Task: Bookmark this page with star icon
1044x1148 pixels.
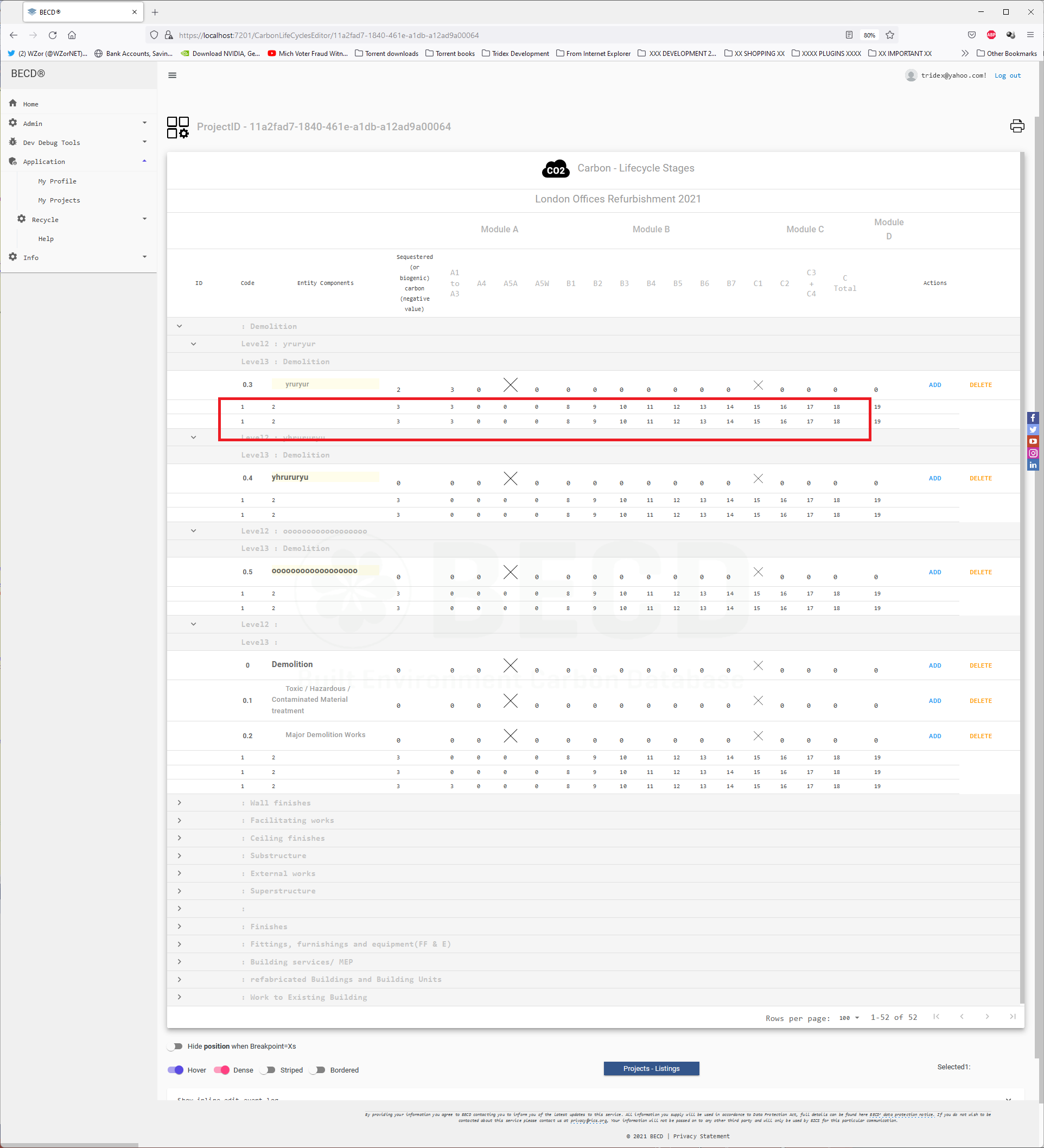Action: click(x=890, y=35)
